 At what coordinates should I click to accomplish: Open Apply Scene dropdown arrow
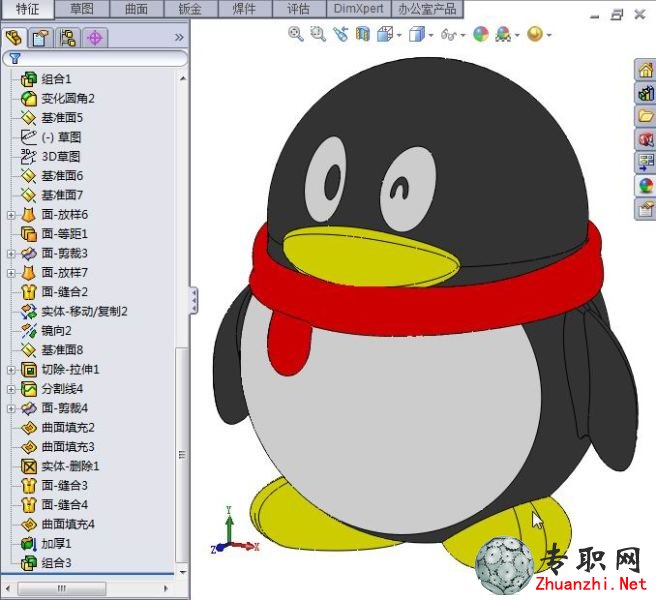pos(517,35)
